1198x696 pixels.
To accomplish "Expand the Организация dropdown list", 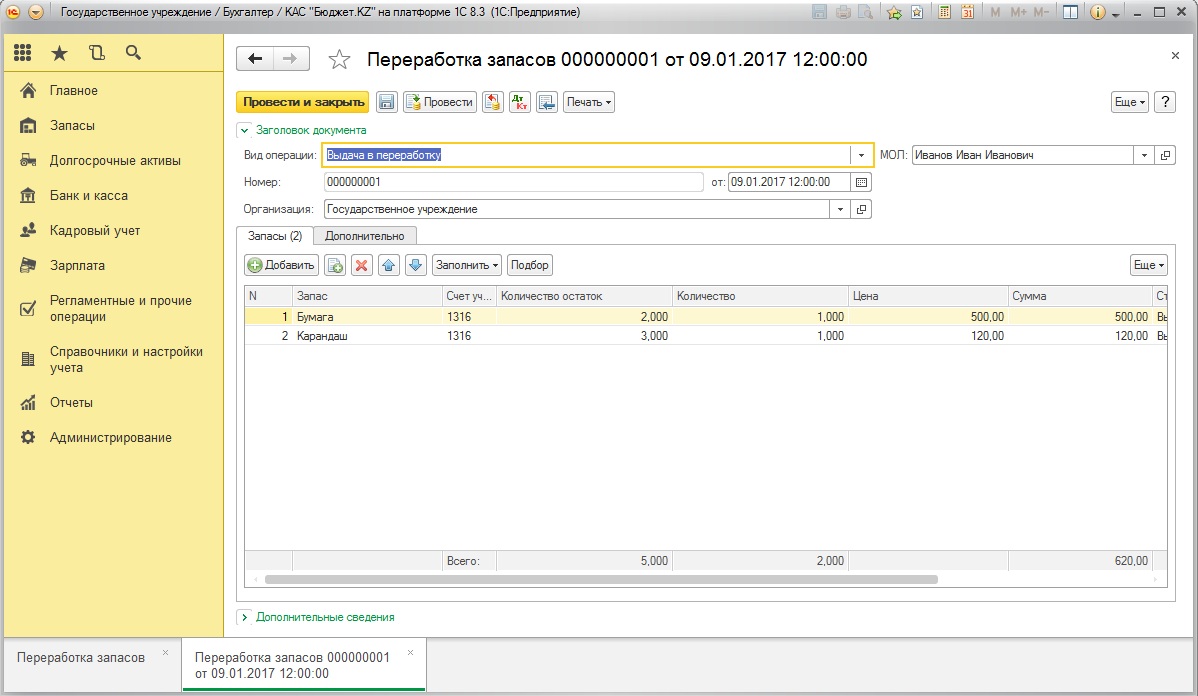I will click(840, 209).
